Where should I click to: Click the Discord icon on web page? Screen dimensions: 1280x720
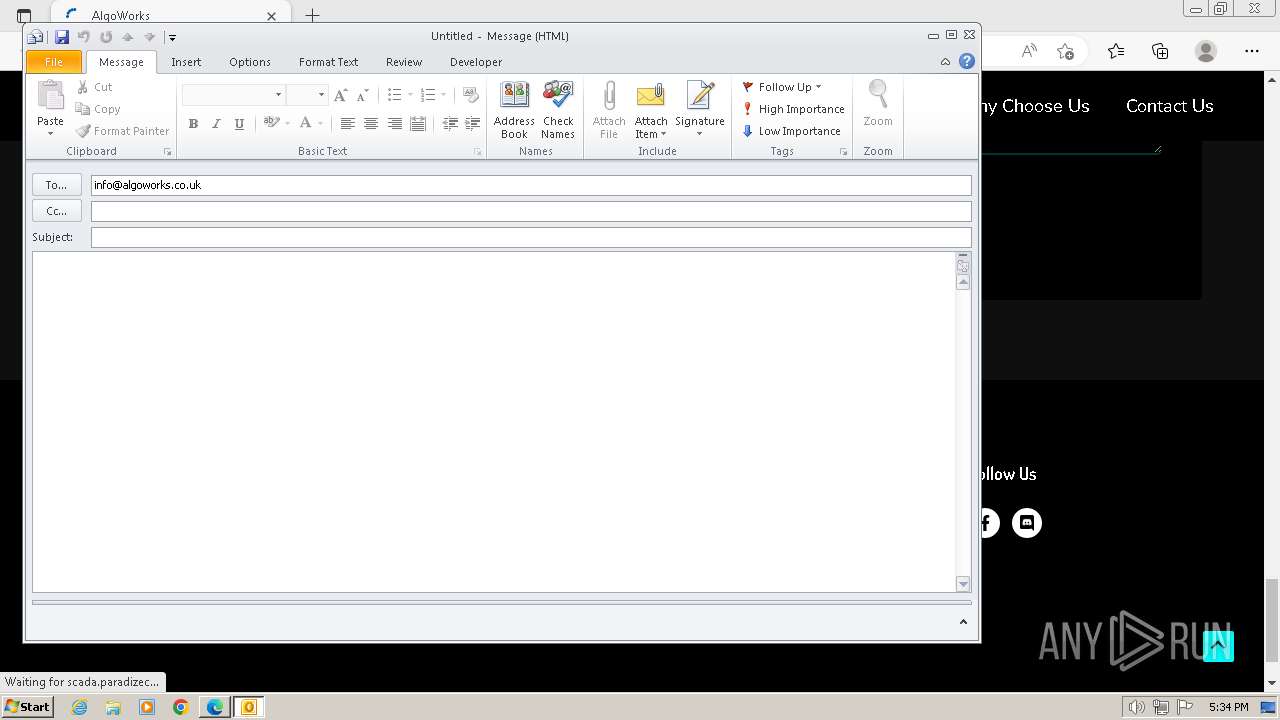1027,523
